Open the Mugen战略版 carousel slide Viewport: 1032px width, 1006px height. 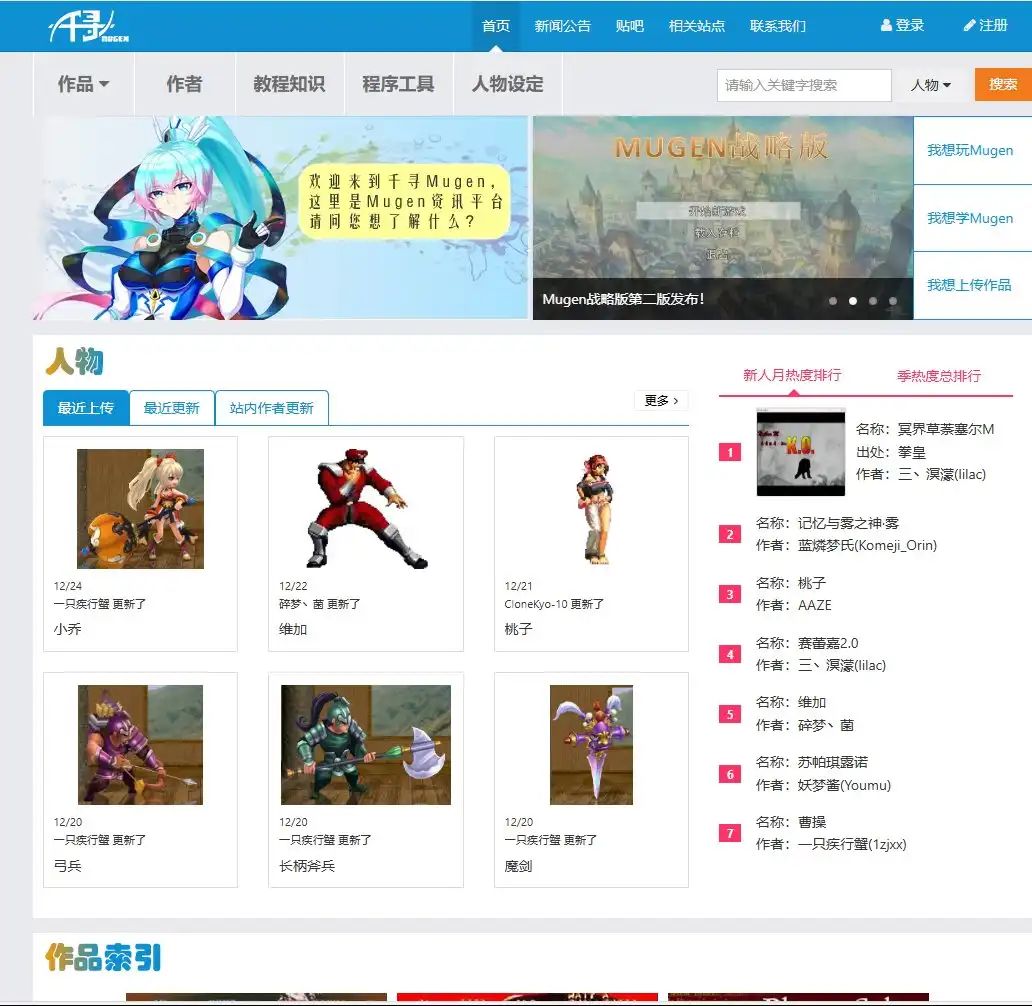point(723,218)
